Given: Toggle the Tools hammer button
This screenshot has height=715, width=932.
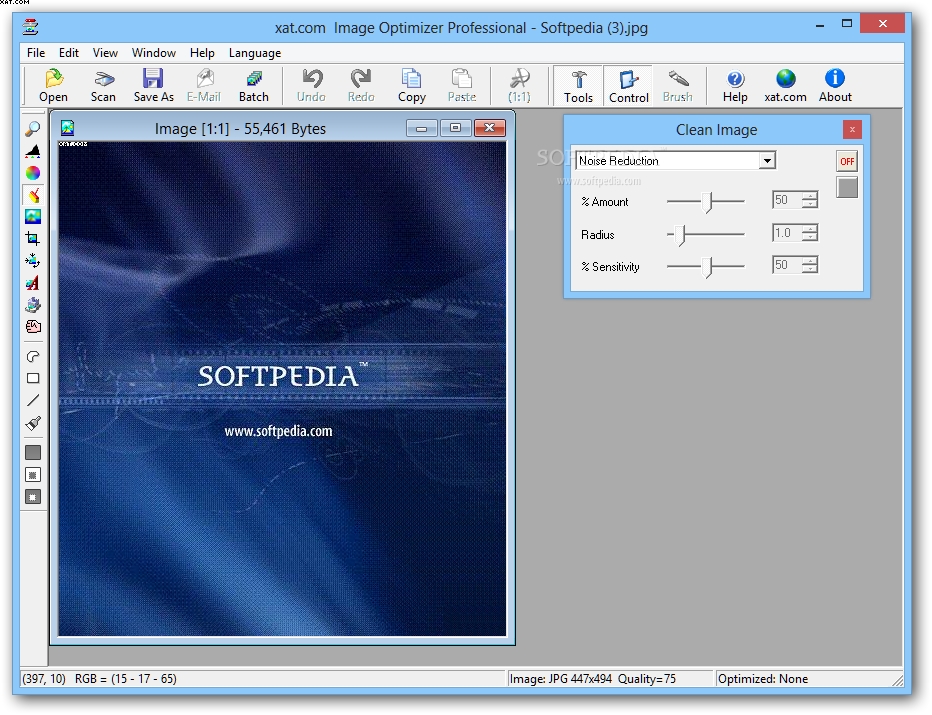Looking at the screenshot, I should tap(578, 86).
